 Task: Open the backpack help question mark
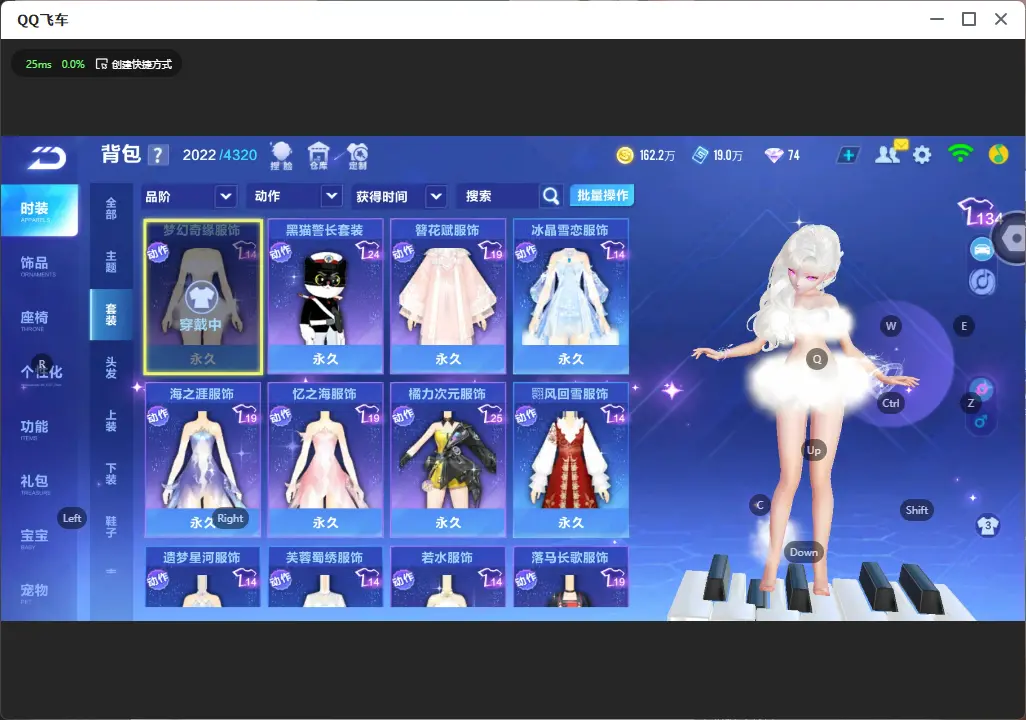click(x=158, y=155)
